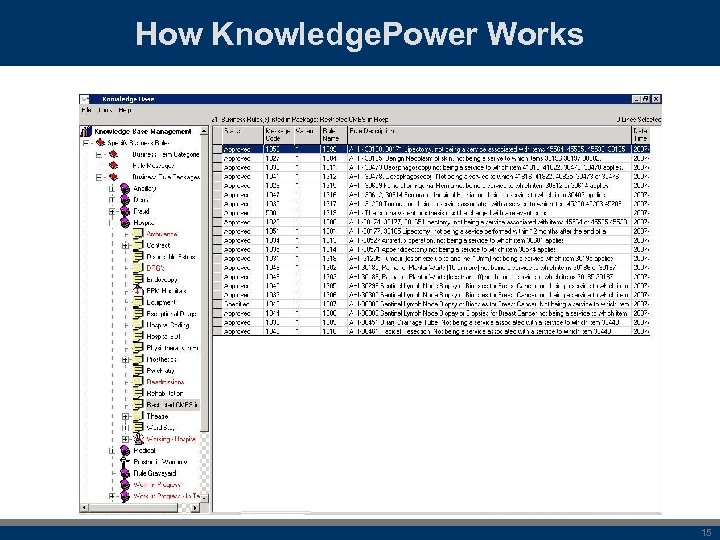Sort by the Message Code column header
720x540 pixels.
[x=279, y=135]
